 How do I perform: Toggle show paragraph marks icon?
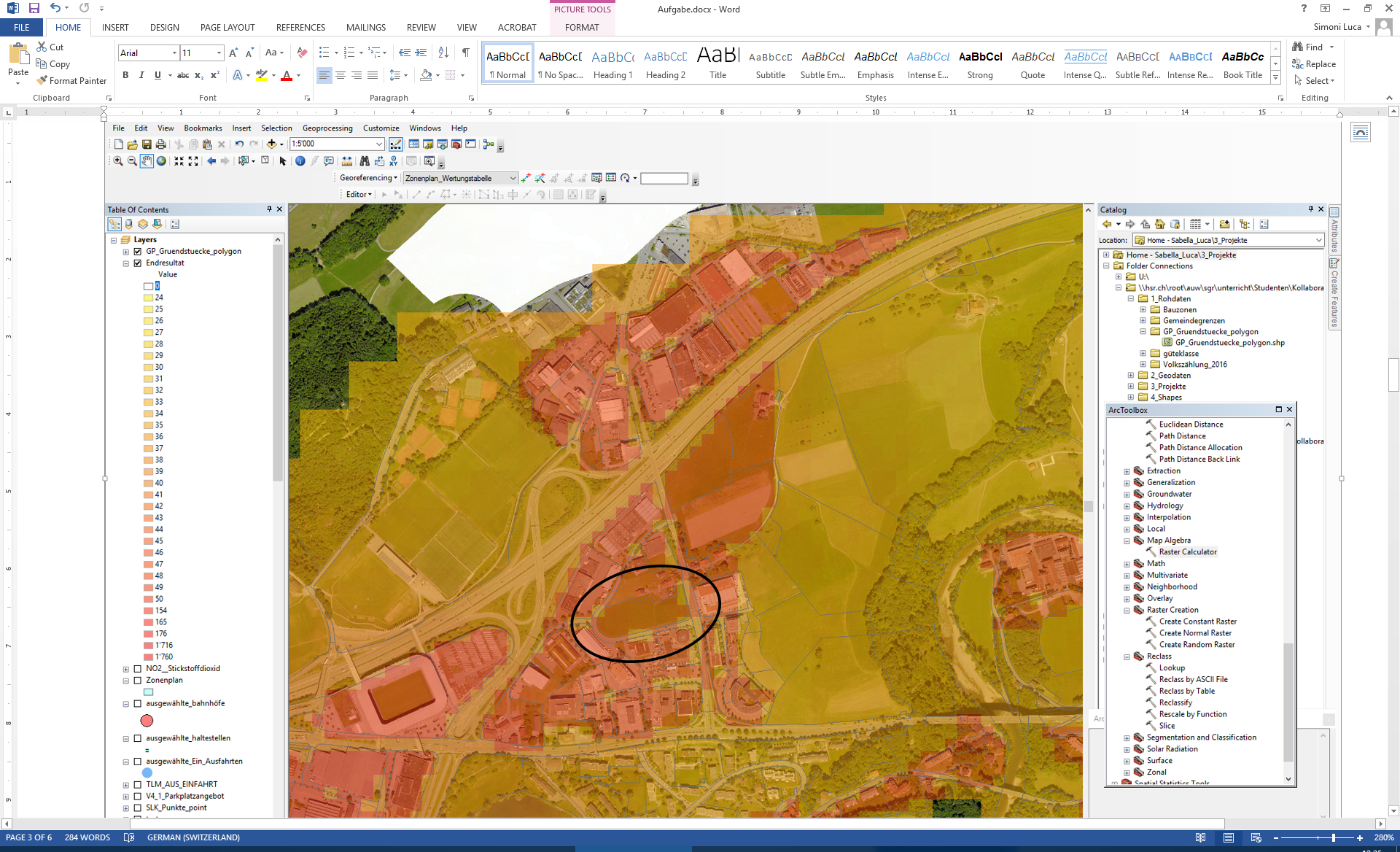465,53
